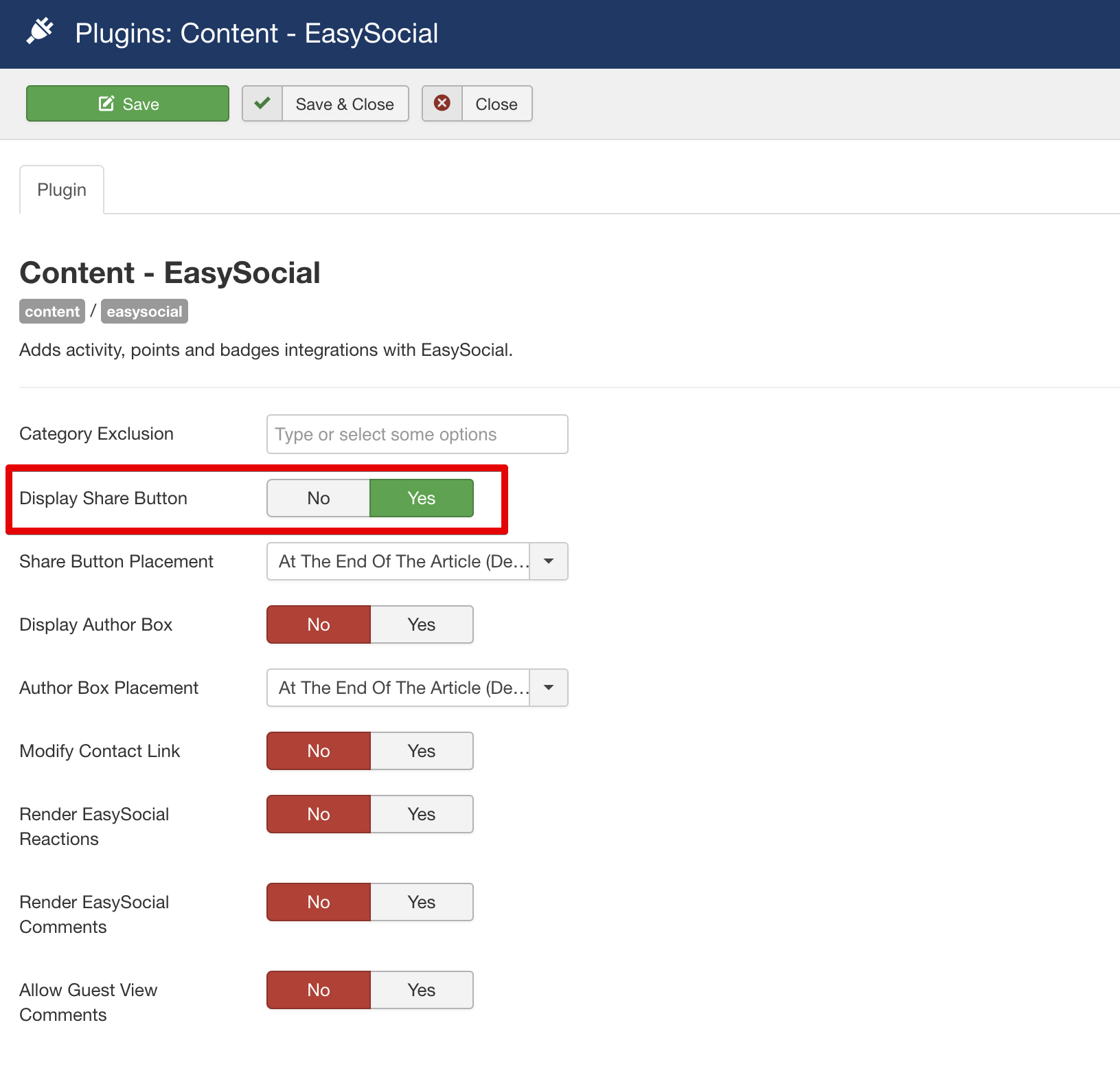Click the 'Author Box Placement' label
Image resolution: width=1120 pixels, height=1071 pixels.
tap(108, 688)
